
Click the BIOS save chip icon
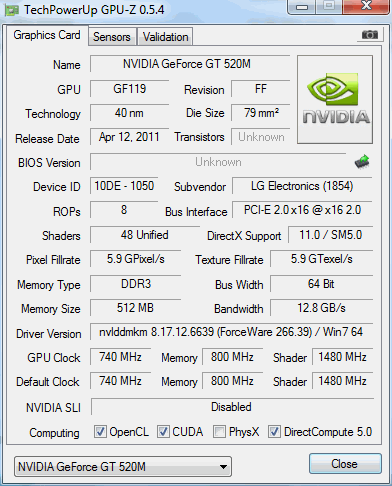pos(362,162)
